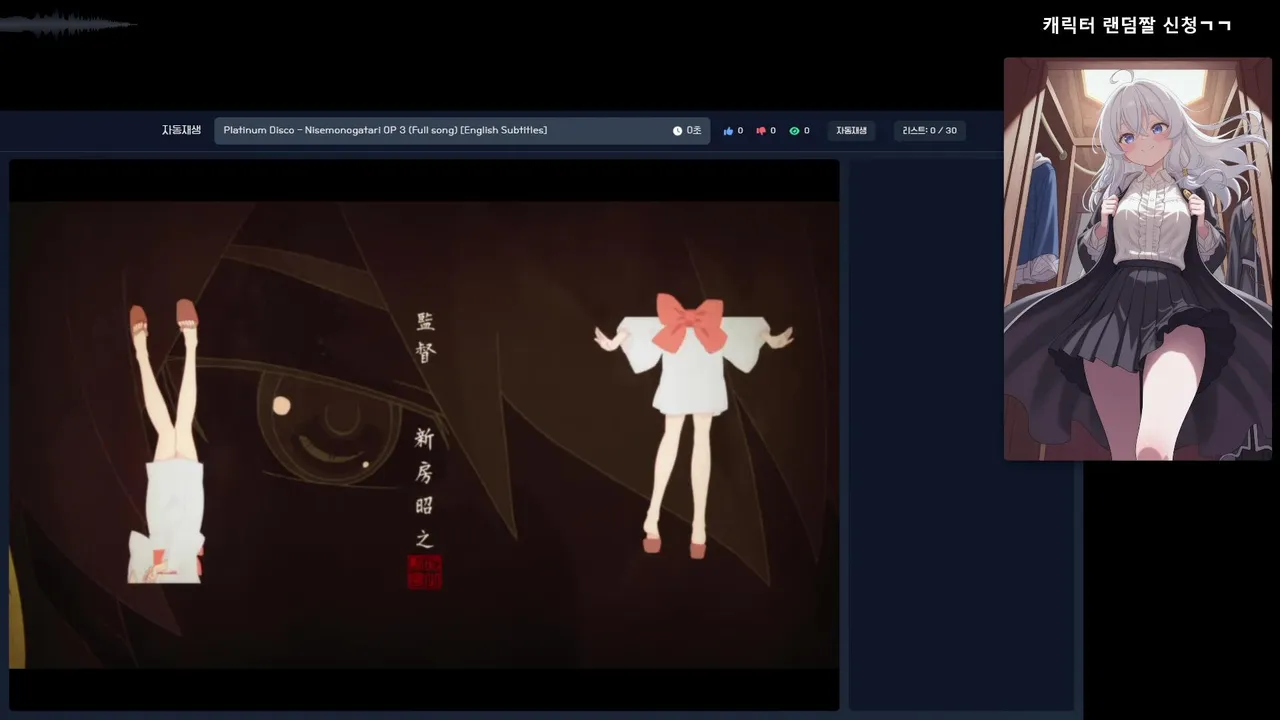Viewport: 1280px width, 720px height.
Task: Click the video player showing the anime opening
Action: [x=424, y=435]
